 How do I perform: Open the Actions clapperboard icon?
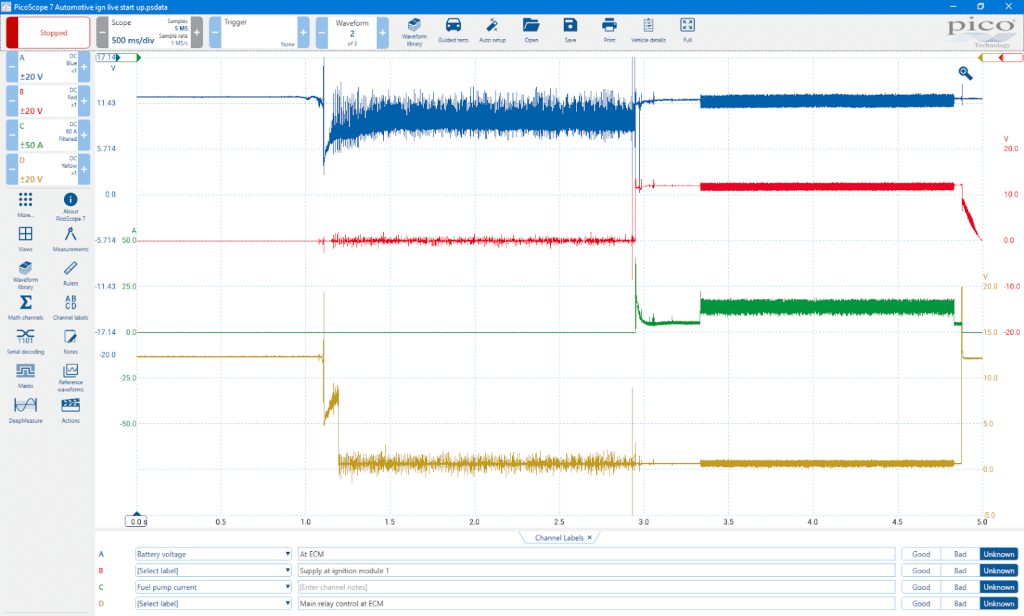click(x=71, y=410)
